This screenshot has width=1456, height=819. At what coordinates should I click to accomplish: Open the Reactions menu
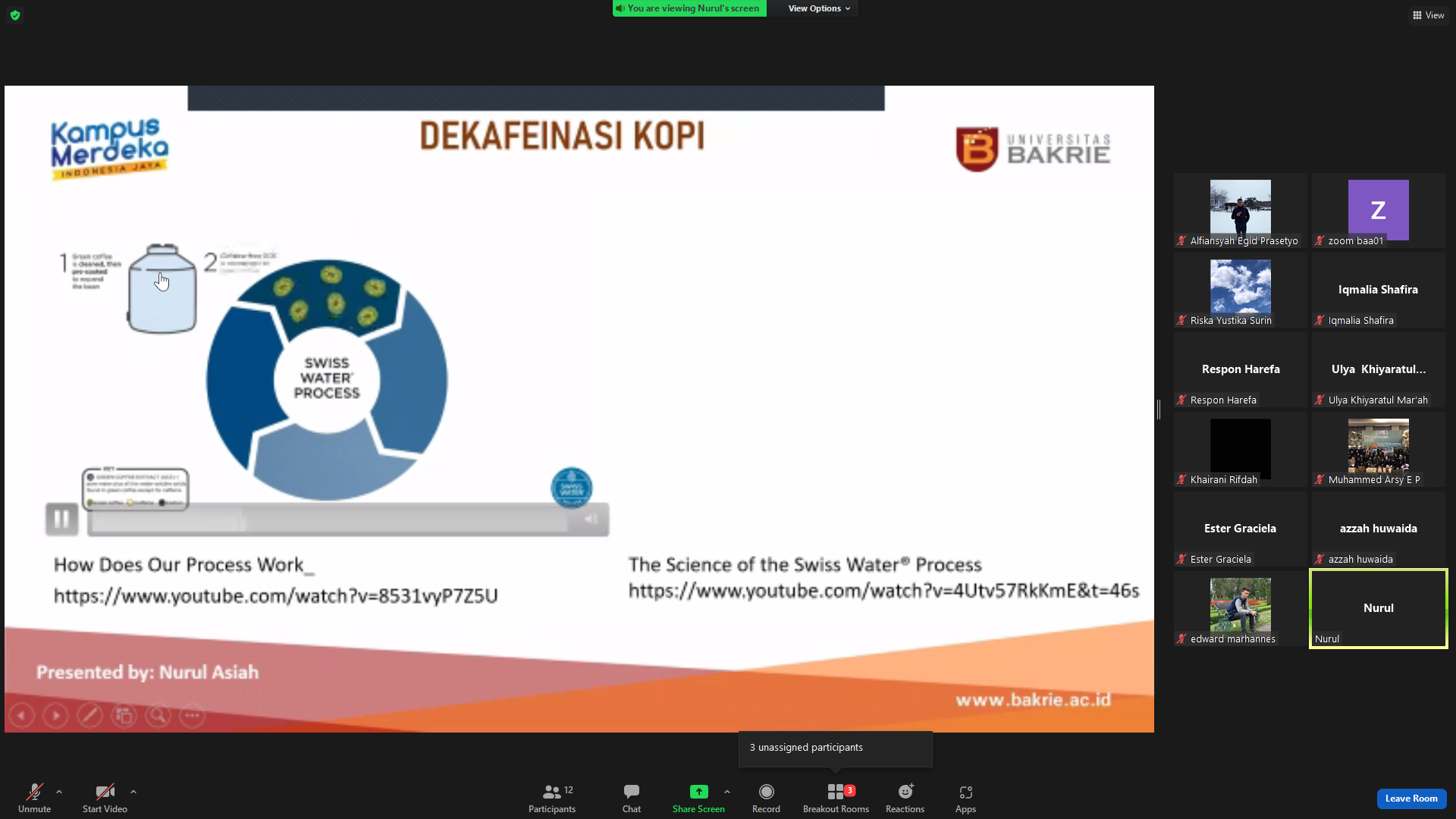point(905,798)
